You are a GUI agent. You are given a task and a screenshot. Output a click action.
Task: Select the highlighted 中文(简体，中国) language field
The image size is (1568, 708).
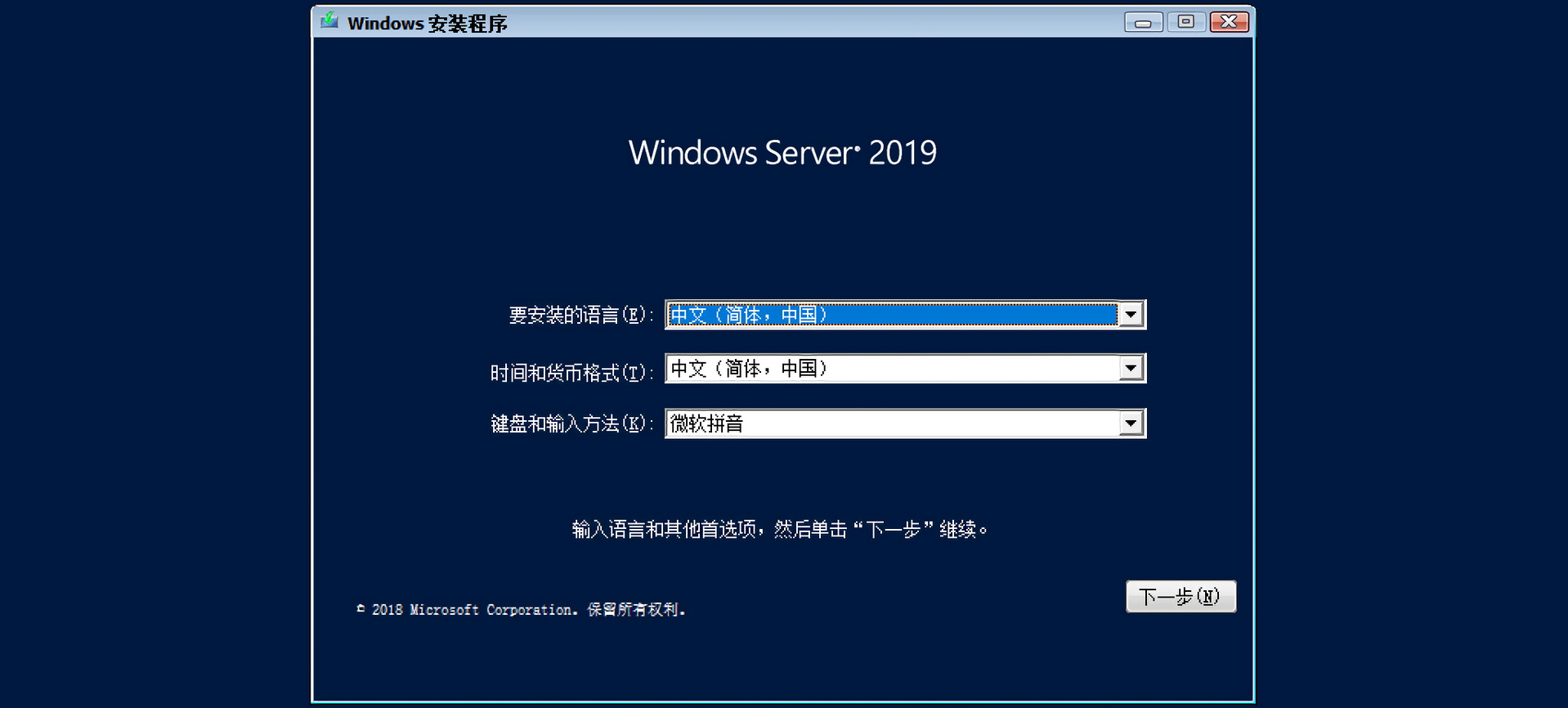892,315
